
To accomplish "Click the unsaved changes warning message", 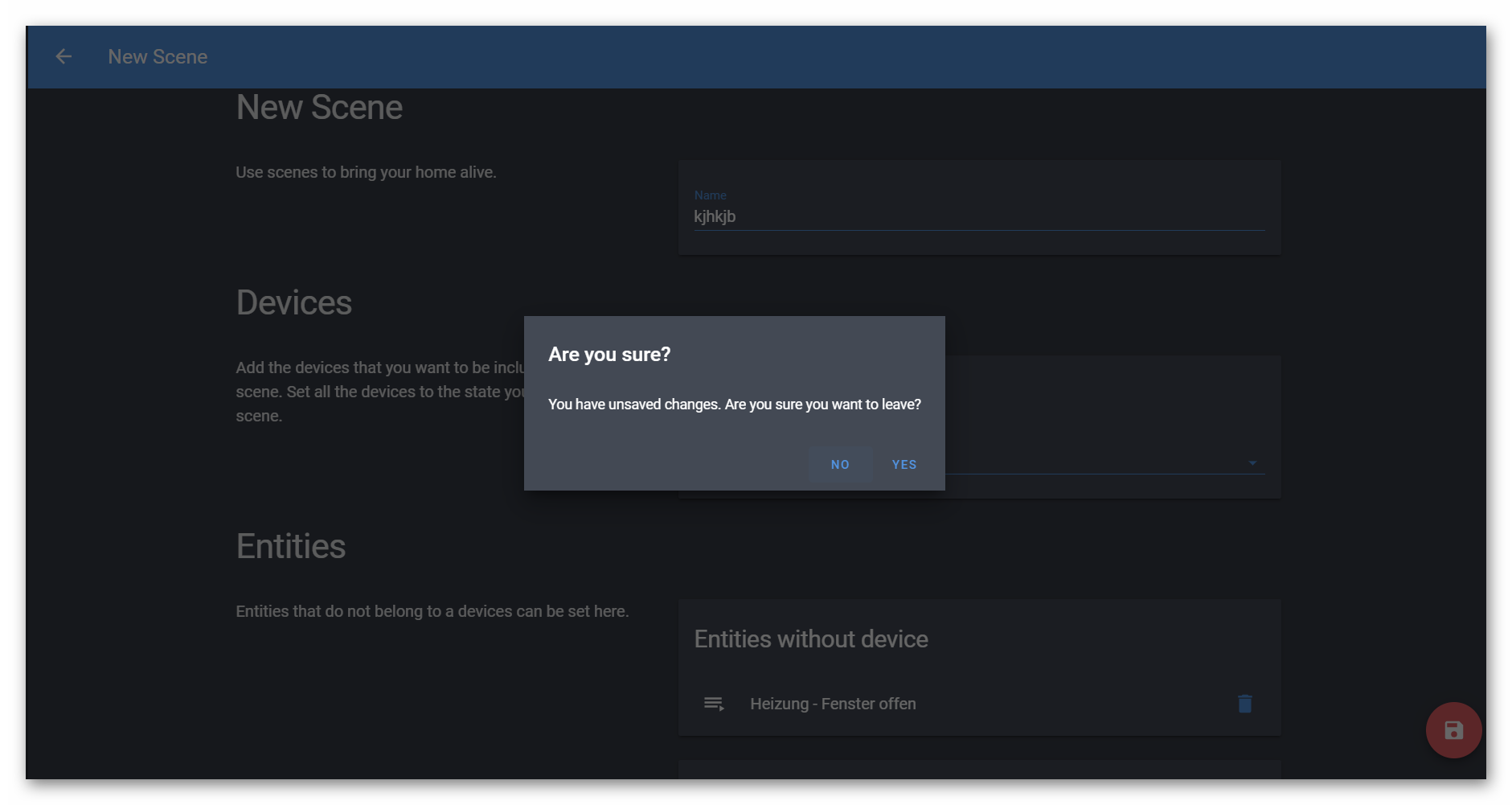I will (x=735, y=405).
